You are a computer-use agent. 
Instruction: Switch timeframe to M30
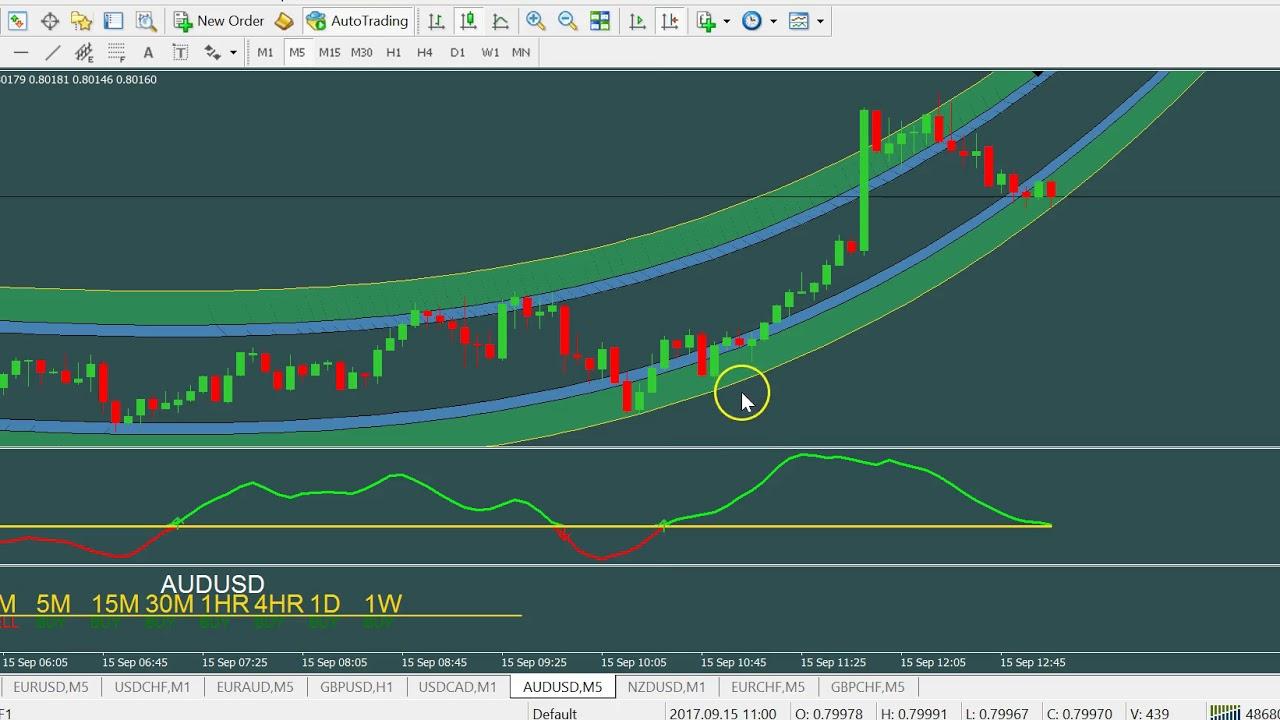[361, 52]
